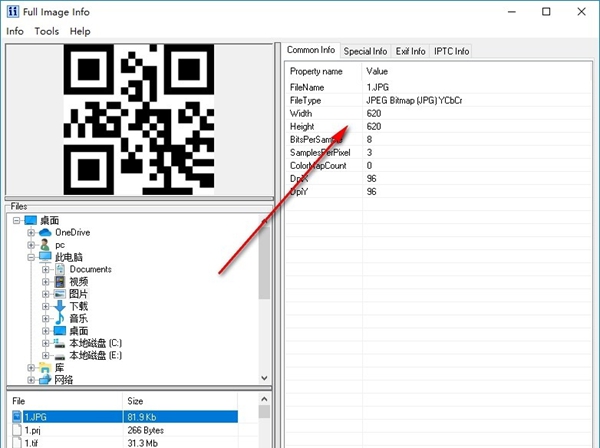Sort by the Size column header
This screenshot has width=600, height=448.
coord(181,401)
